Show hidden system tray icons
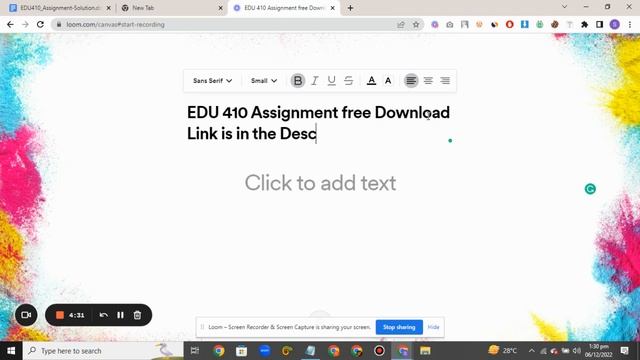The image size is (640, 360). [531, 351]
